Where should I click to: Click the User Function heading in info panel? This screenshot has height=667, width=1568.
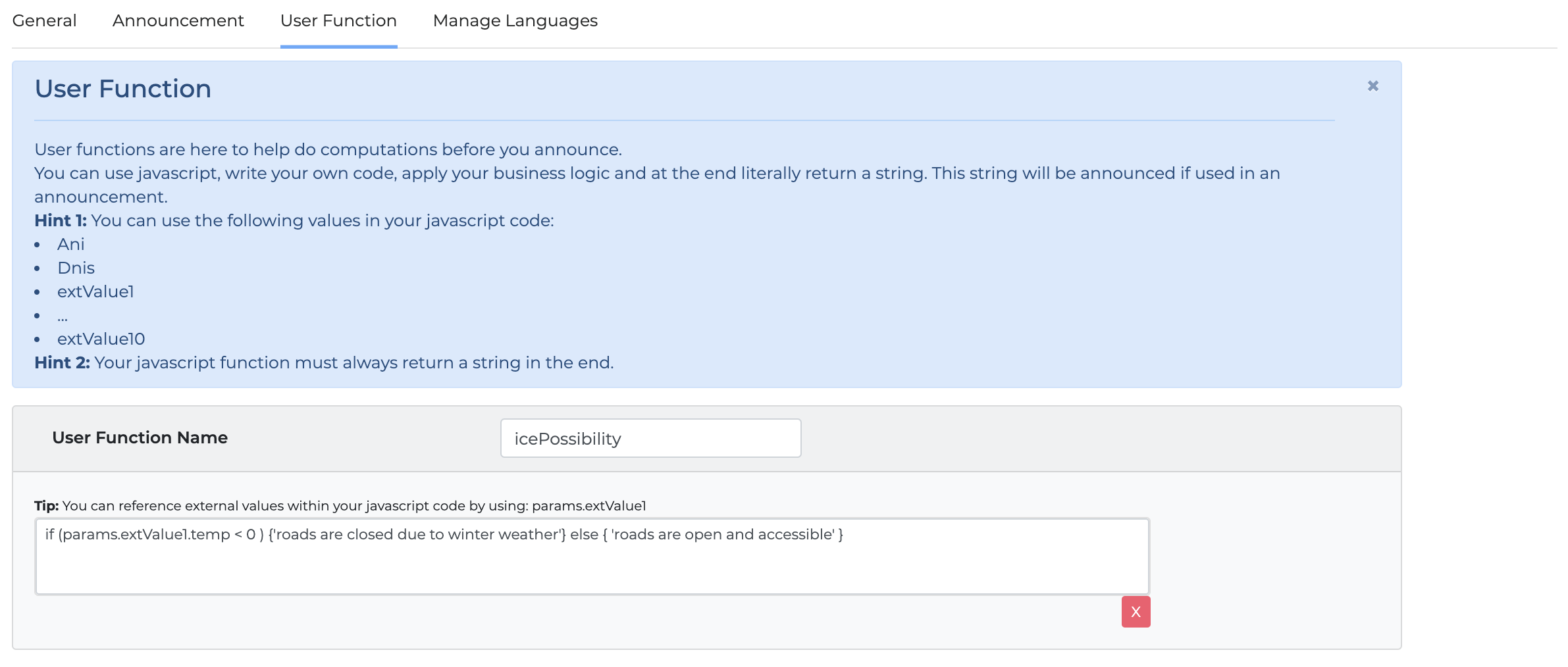tap(123, 89)
